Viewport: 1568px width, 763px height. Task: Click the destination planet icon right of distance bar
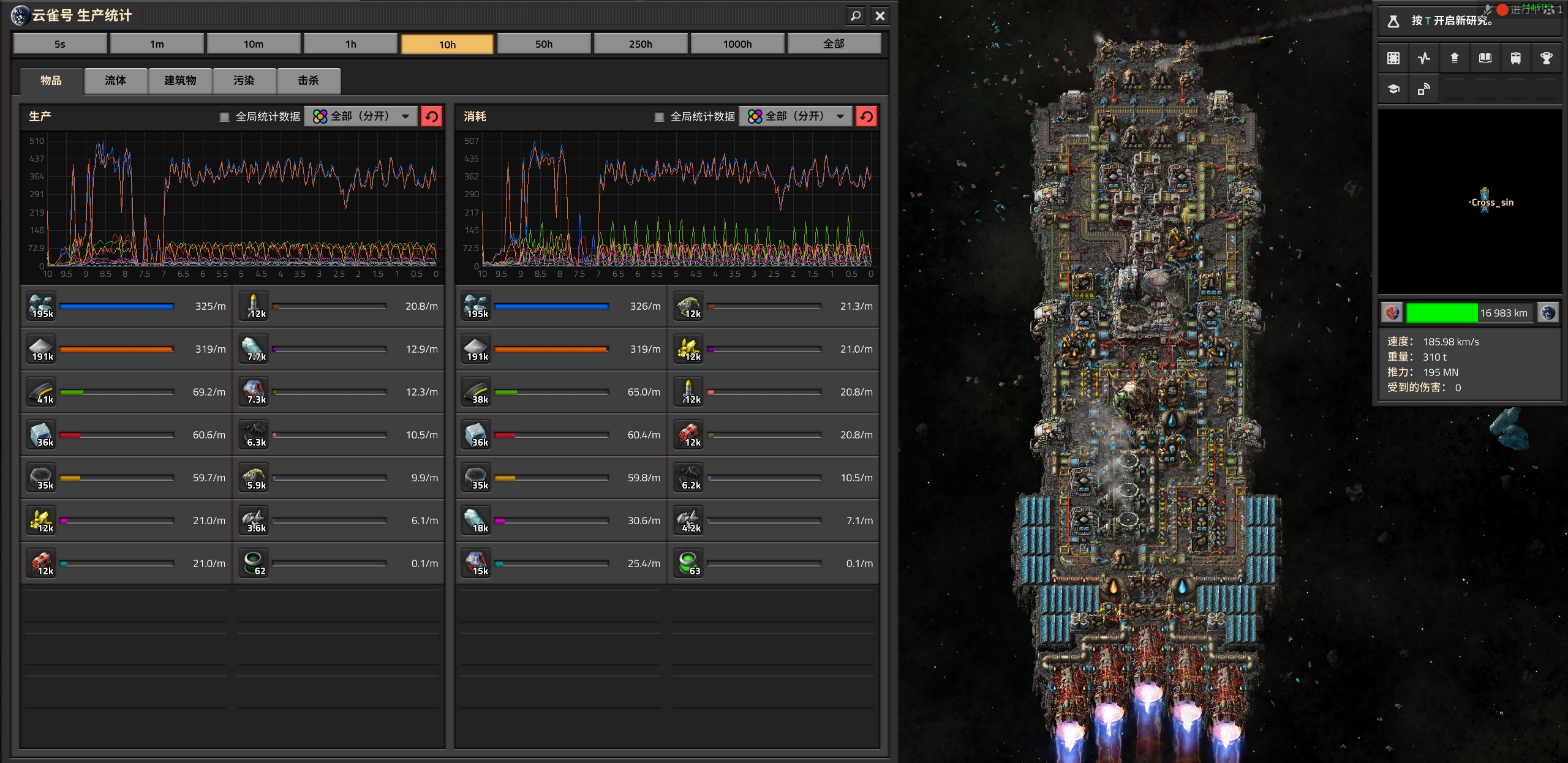point(1548,313)
